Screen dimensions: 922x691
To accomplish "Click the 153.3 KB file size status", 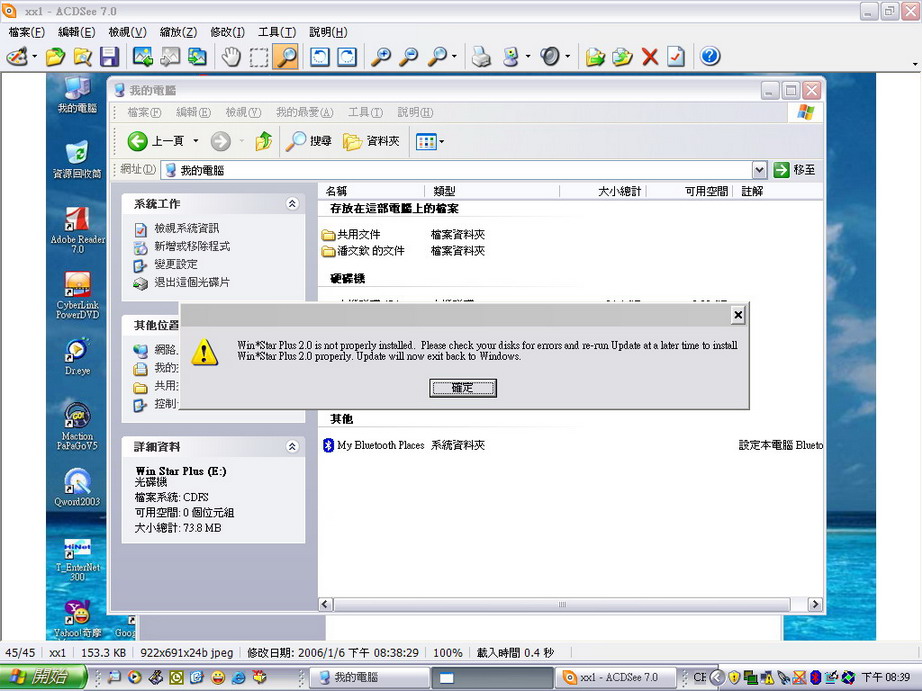I will coord(103,653).
